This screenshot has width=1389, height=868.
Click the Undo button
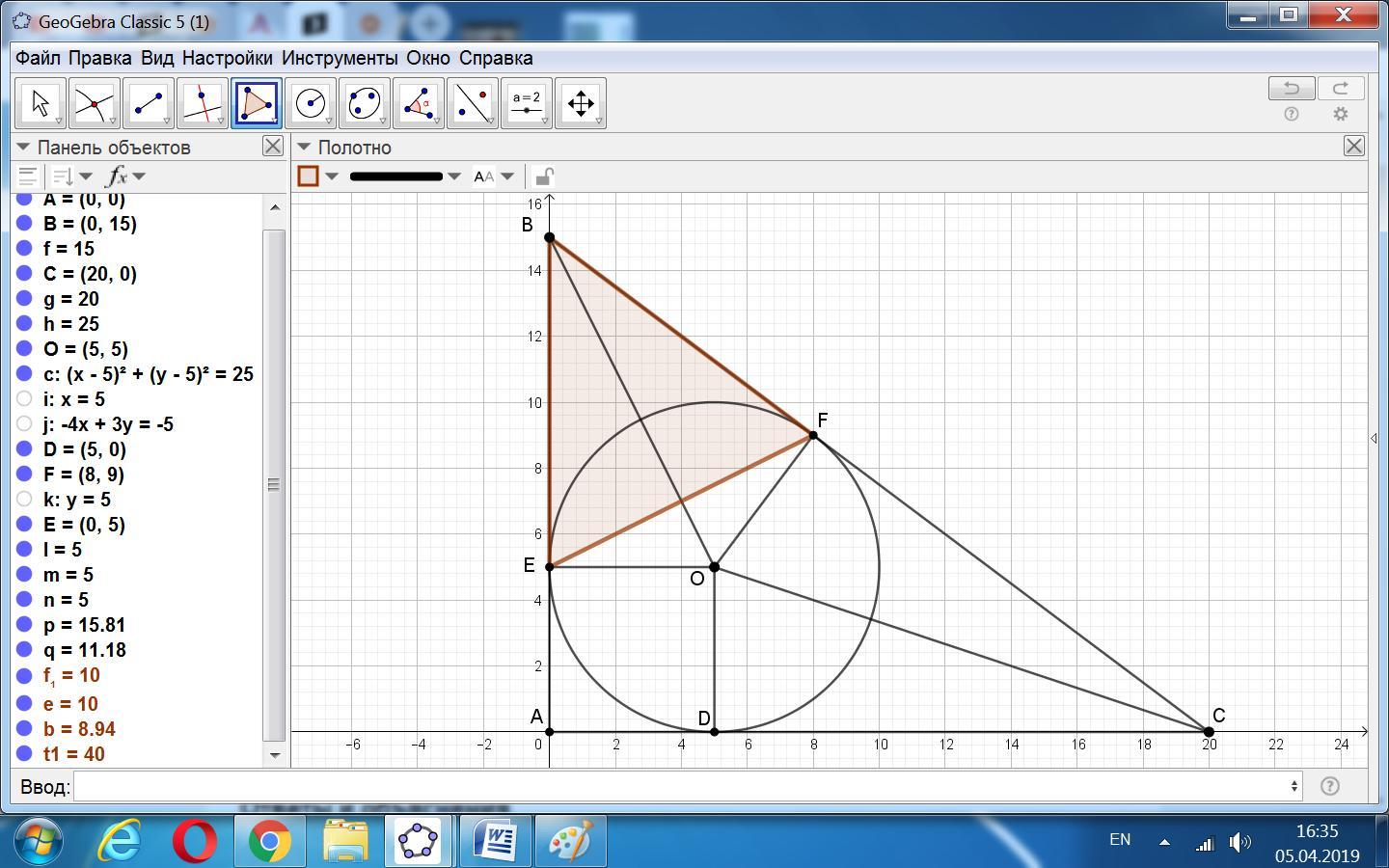pos(1291,89)
